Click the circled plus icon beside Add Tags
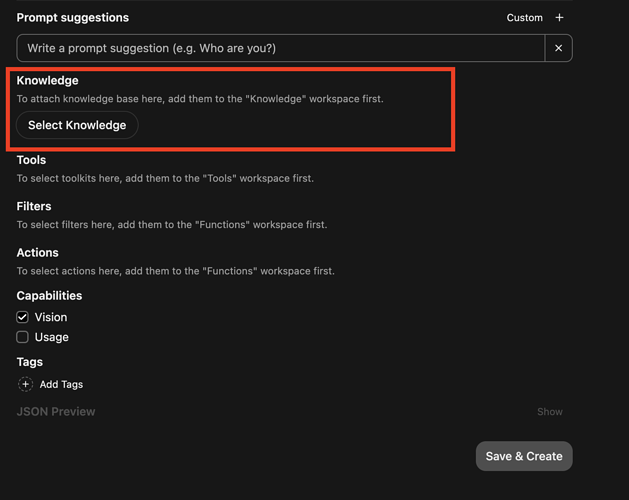The image size is (629, 500). click(25, 384)
